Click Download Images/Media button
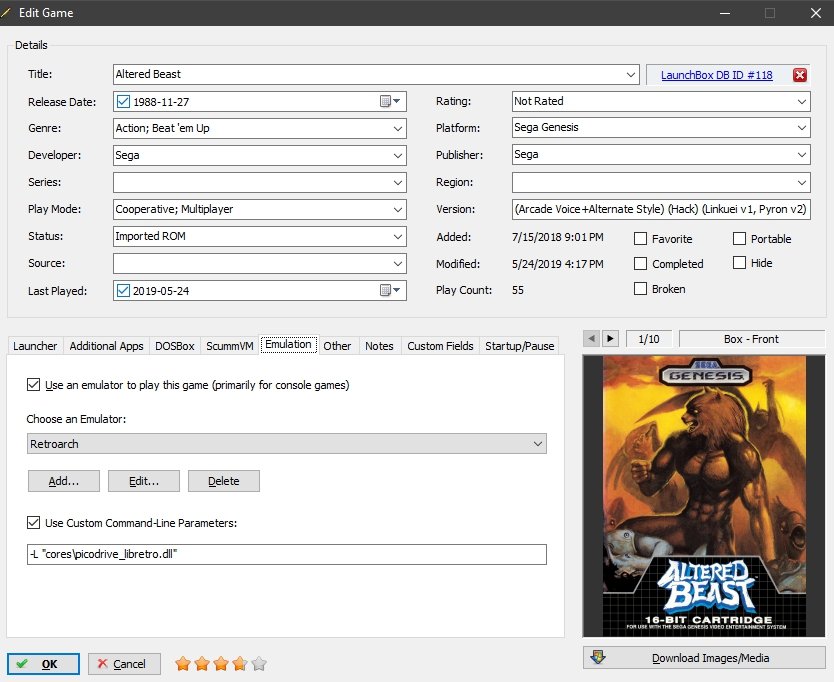This screenshot has height=682, width=834. click(704, 658)
